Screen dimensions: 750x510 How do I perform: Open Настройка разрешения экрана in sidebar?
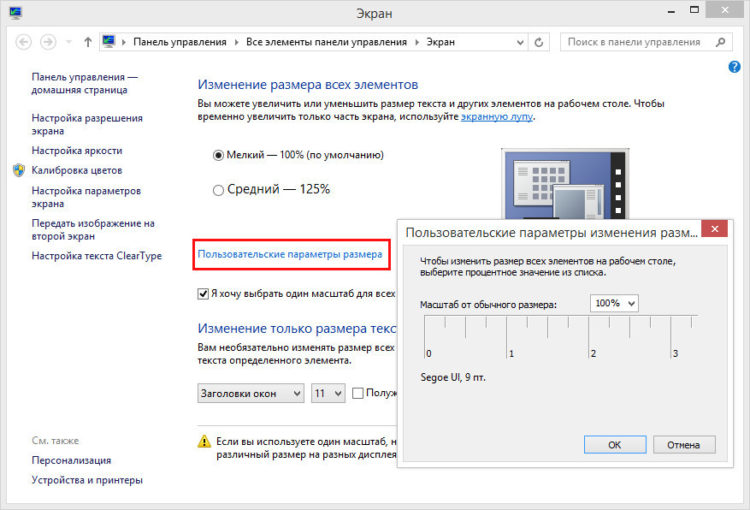(87, 124)
